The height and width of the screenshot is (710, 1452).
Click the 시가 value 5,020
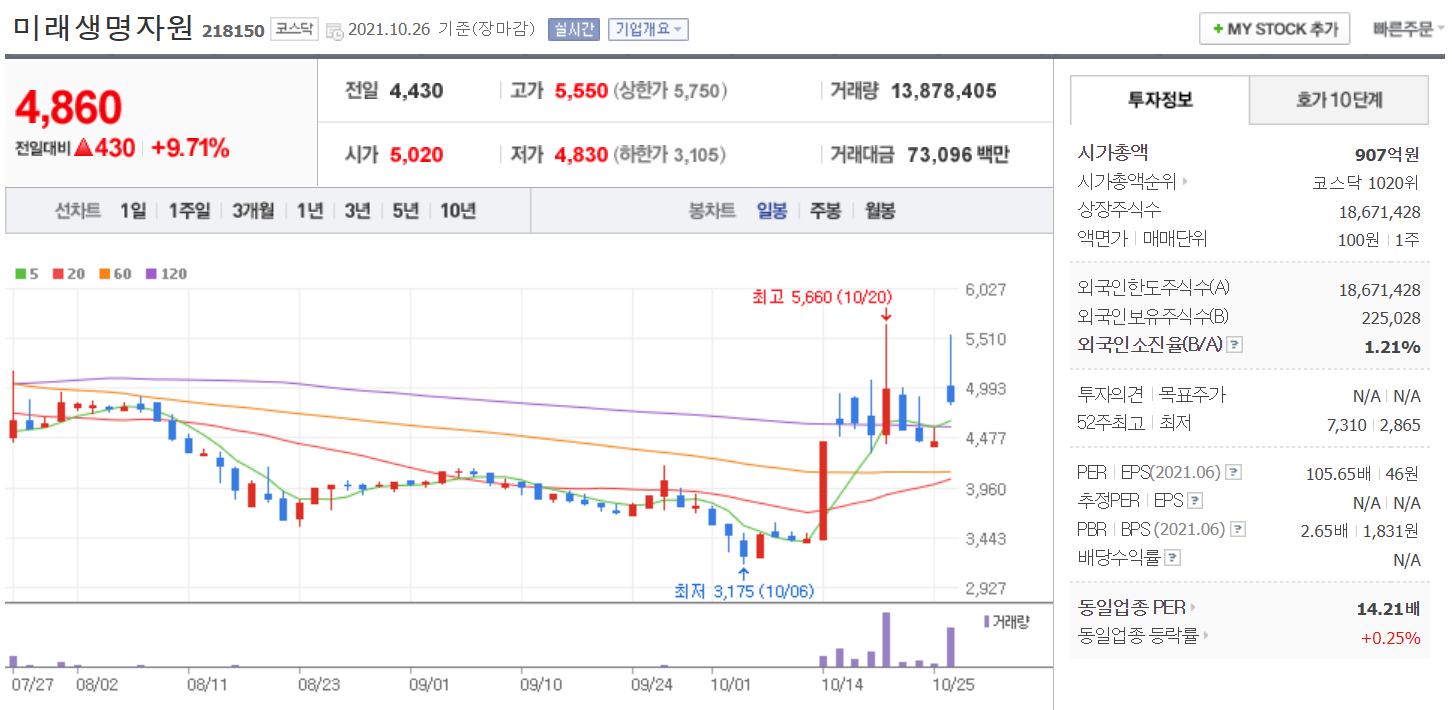point(416,155)
